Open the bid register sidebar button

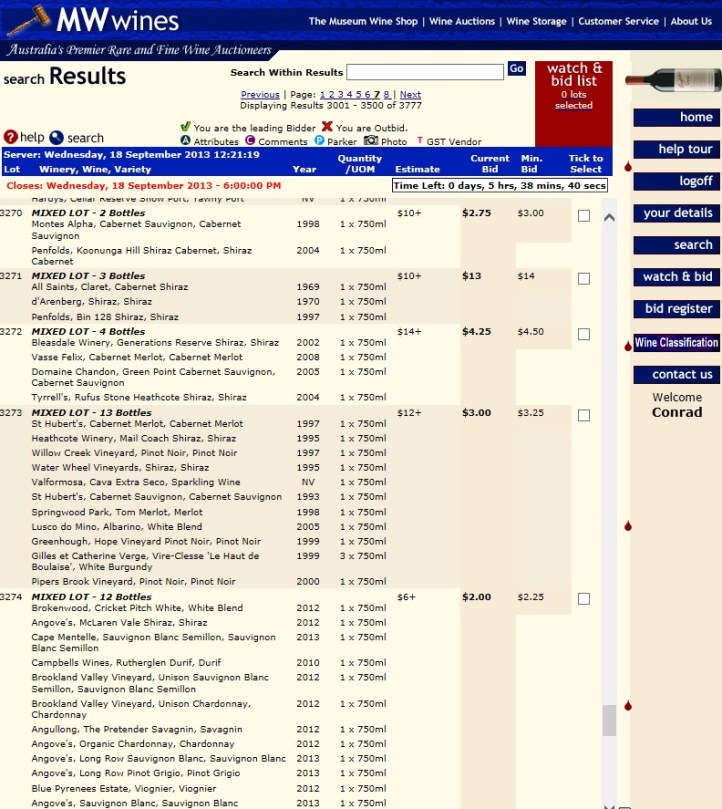(676, 309)
